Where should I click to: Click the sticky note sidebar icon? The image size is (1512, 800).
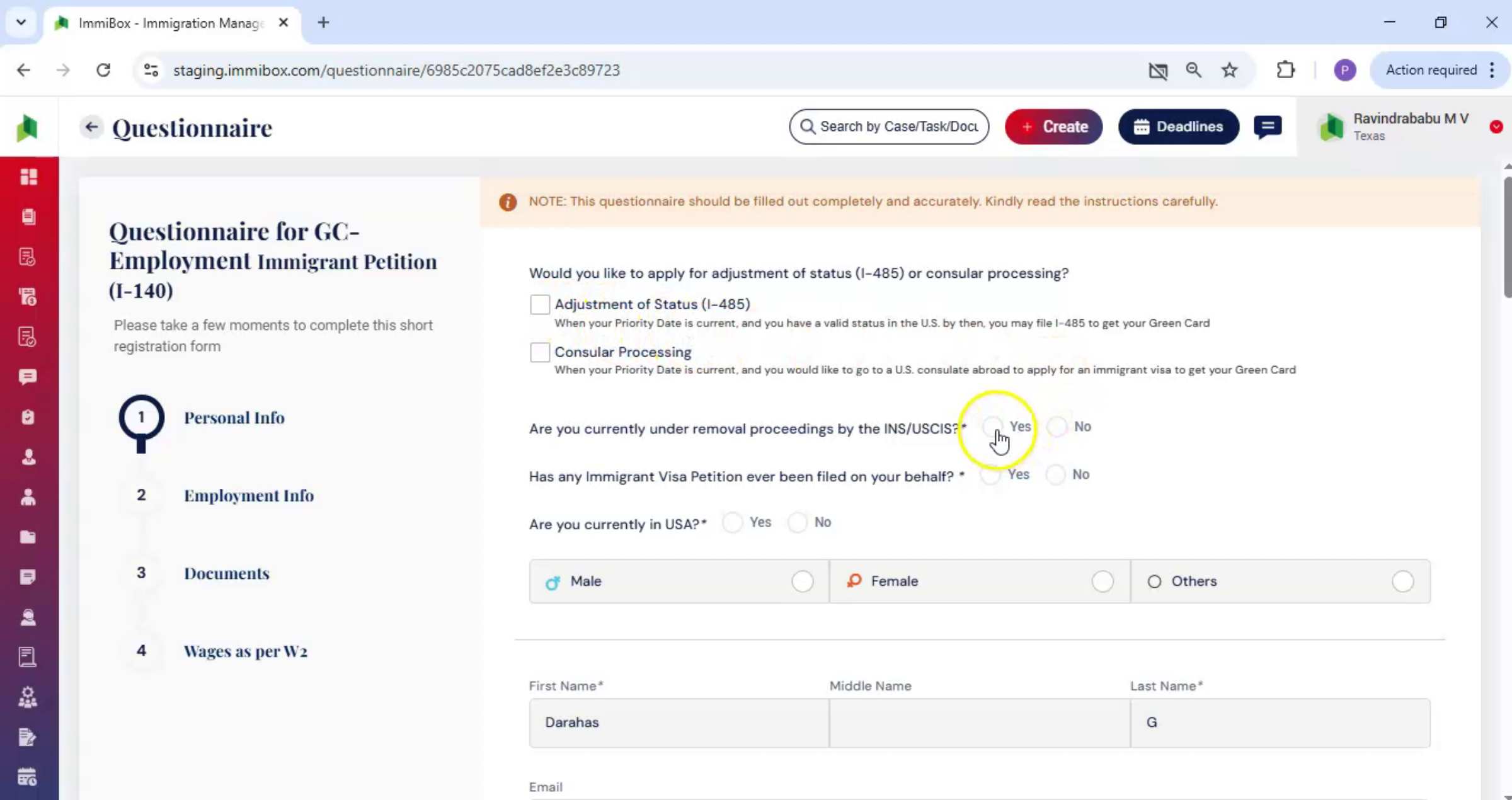click(x=28, y=577)
